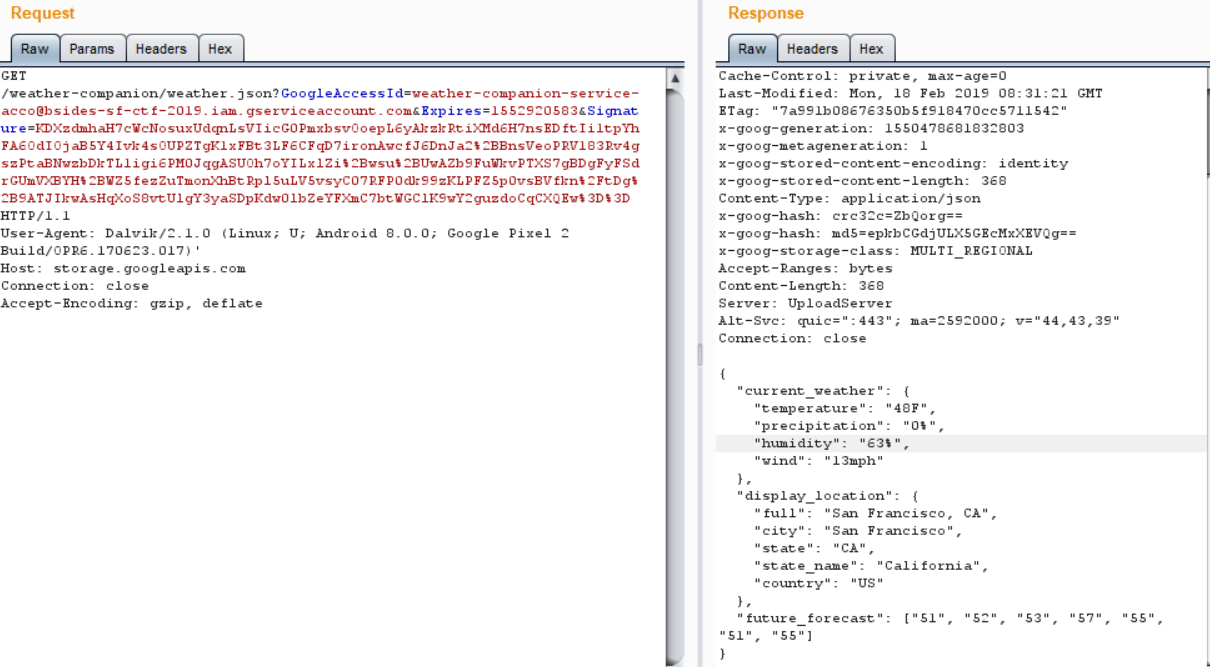Click the Accept-Encoding header line

(x=131, y=303)
